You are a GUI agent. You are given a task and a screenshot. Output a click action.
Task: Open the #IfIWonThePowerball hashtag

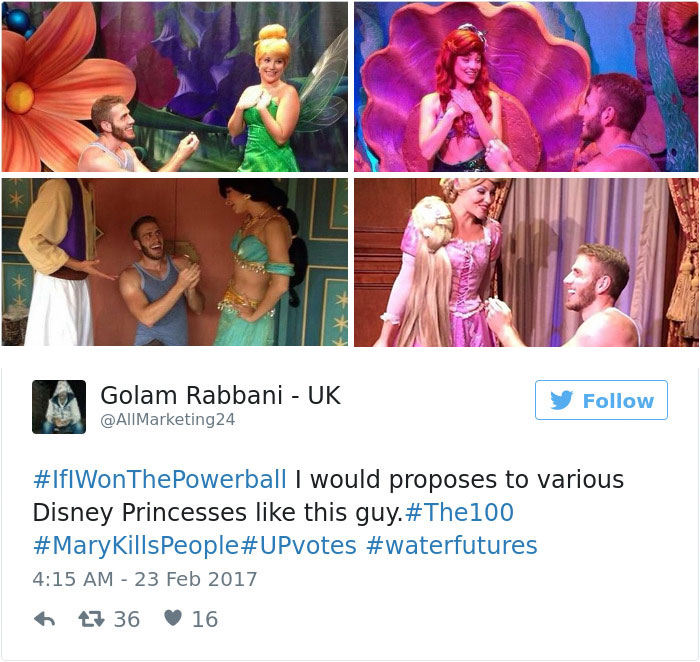point(160,479)
